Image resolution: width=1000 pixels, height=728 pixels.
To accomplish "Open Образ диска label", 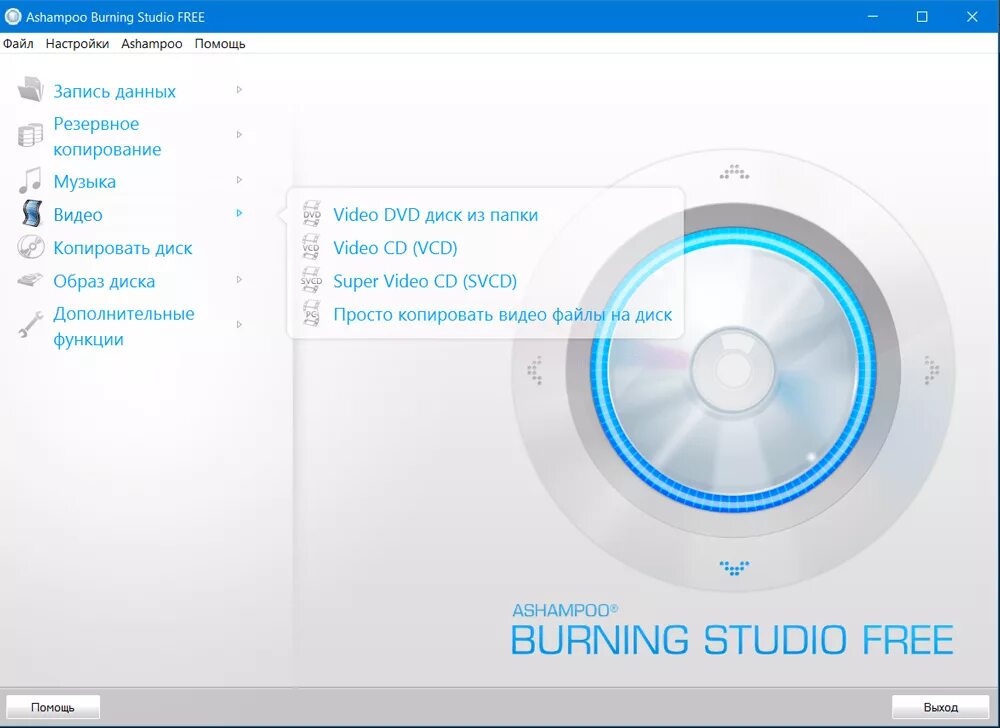I will coord(104,281).
